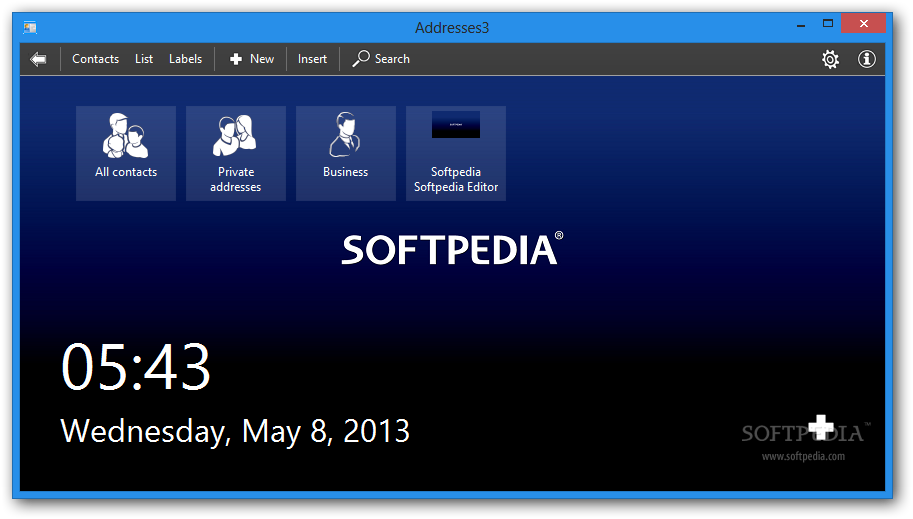Viewport: 913px width, 519px height.
Task: Minimize the Addresses3 window
Action: [801, 26]
